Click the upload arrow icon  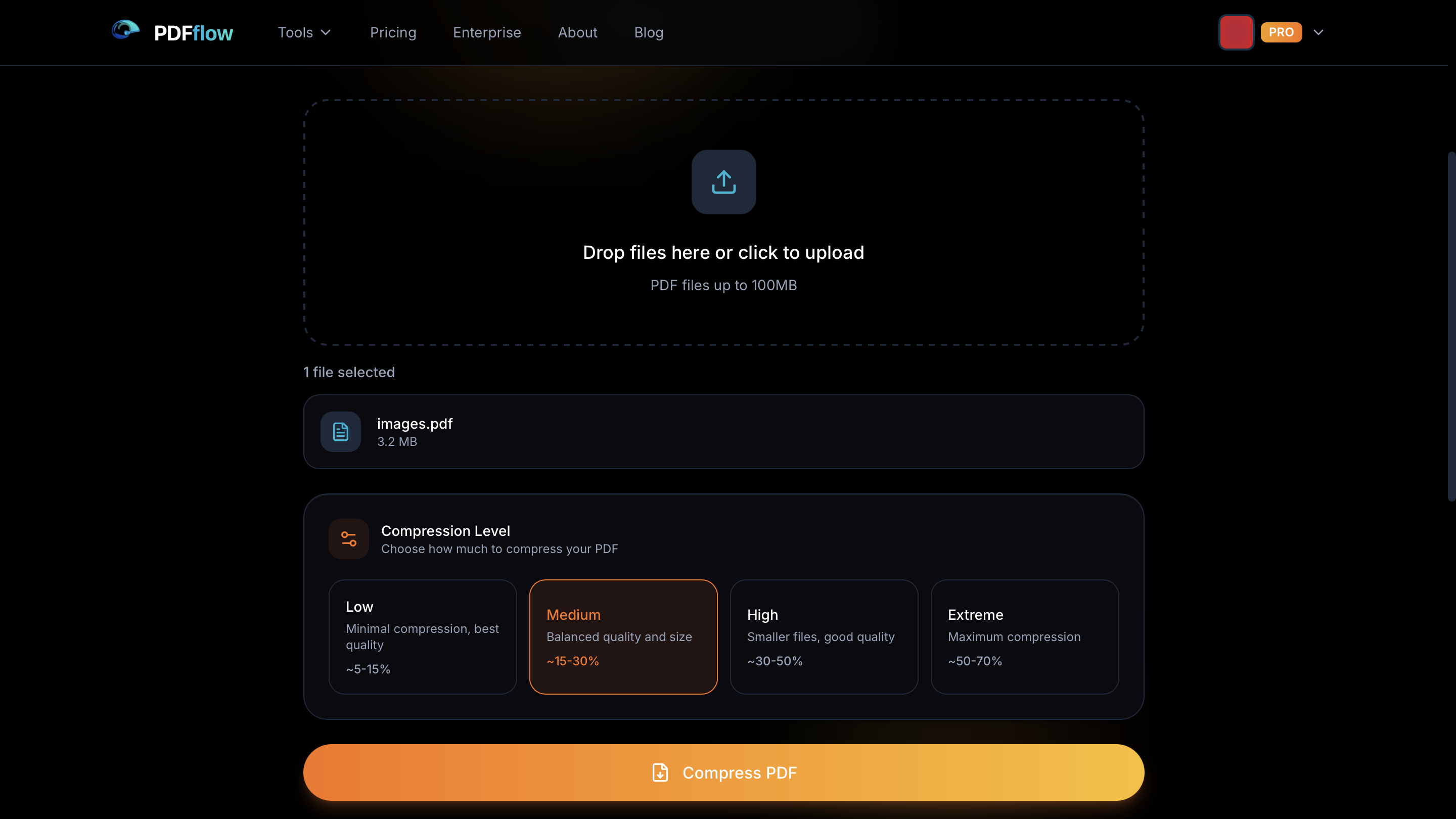[723, 181]
